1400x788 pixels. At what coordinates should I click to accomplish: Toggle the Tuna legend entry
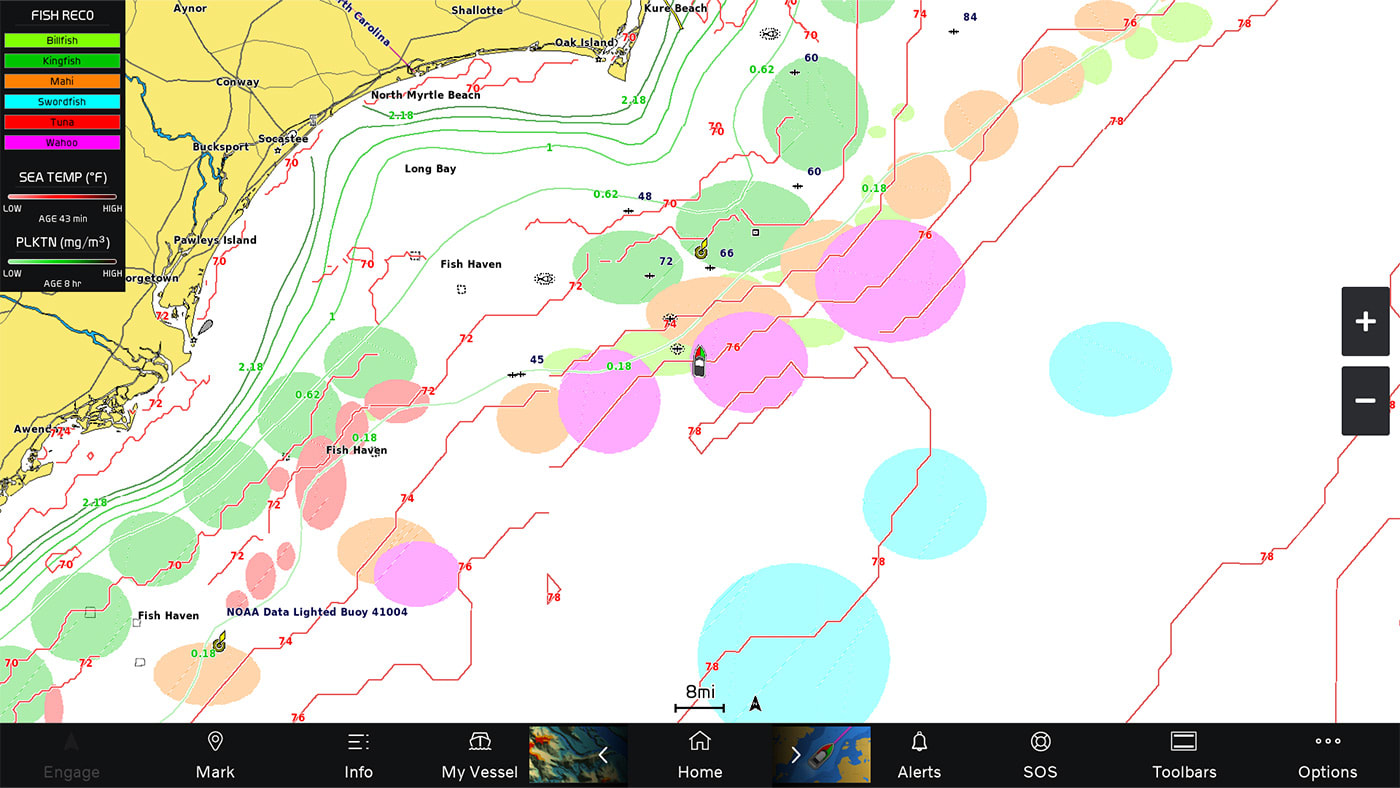tap(62, 122)
